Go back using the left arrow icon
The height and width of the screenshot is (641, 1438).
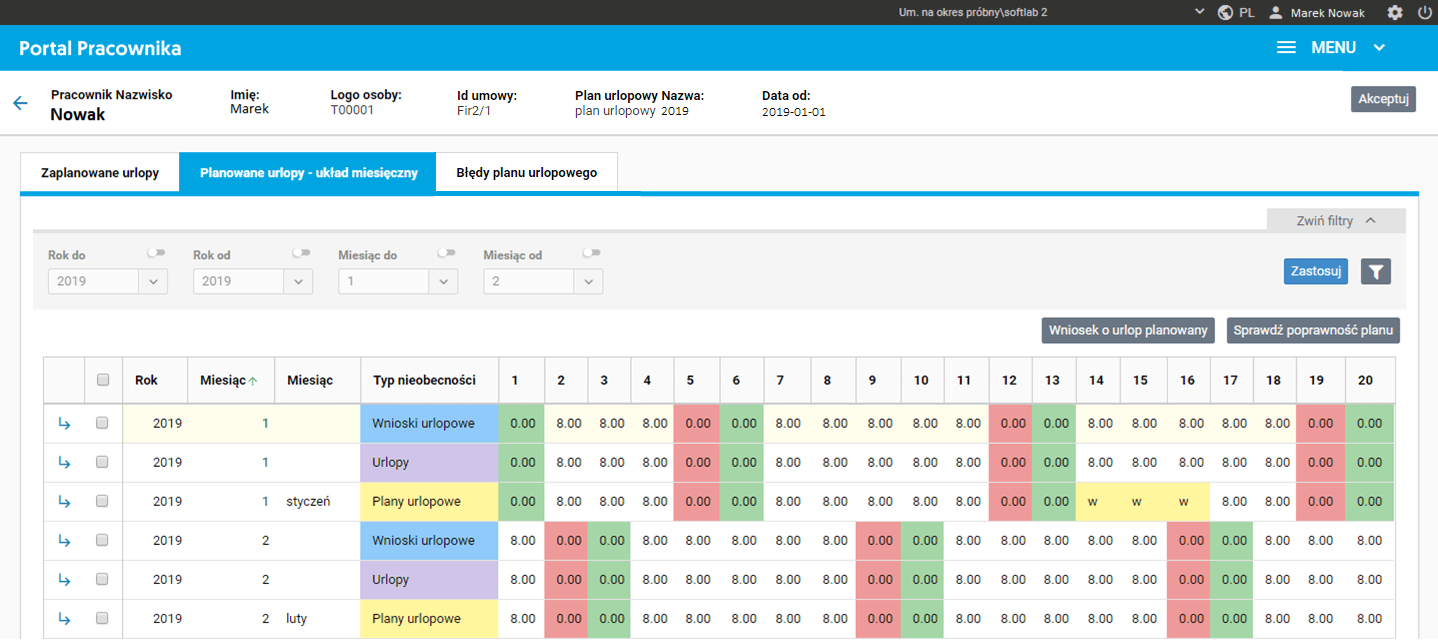click(20, 103)
